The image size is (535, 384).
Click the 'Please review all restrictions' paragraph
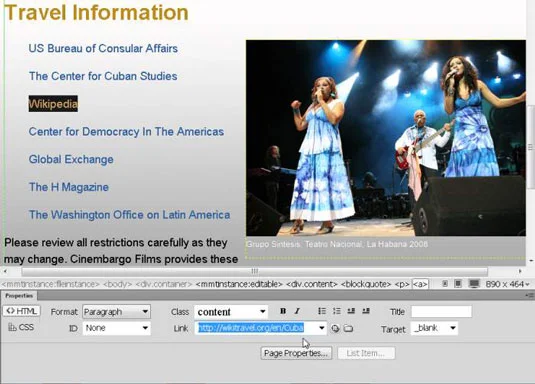(121, 251)
